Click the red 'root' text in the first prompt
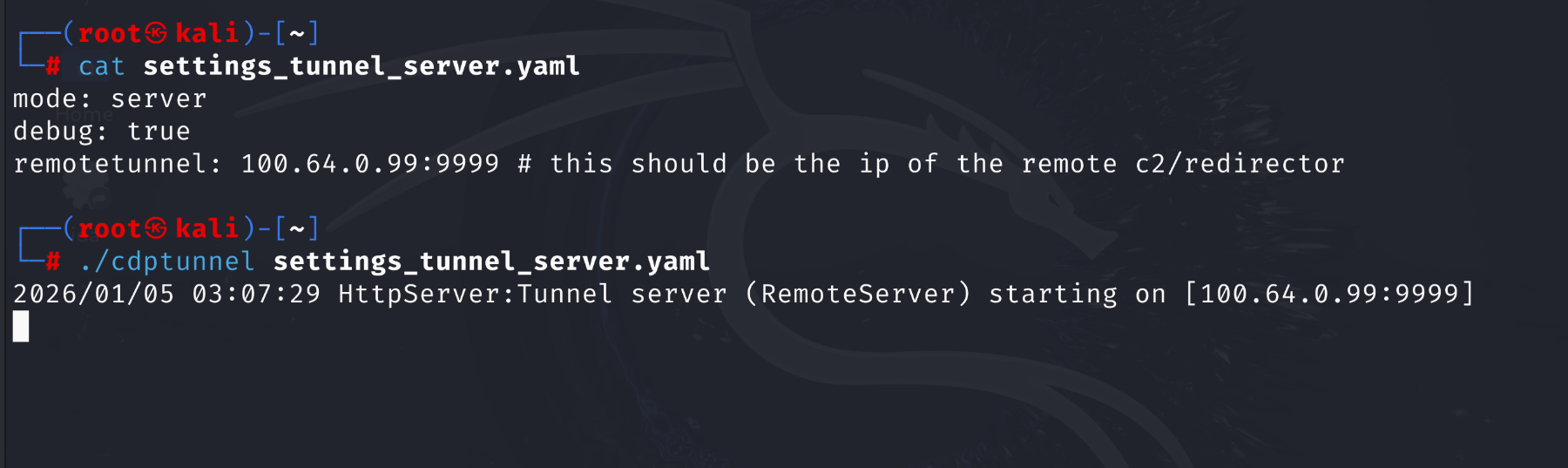Image resolution: width=1568 pixels, height=468 pixels. tap(110, 33)
